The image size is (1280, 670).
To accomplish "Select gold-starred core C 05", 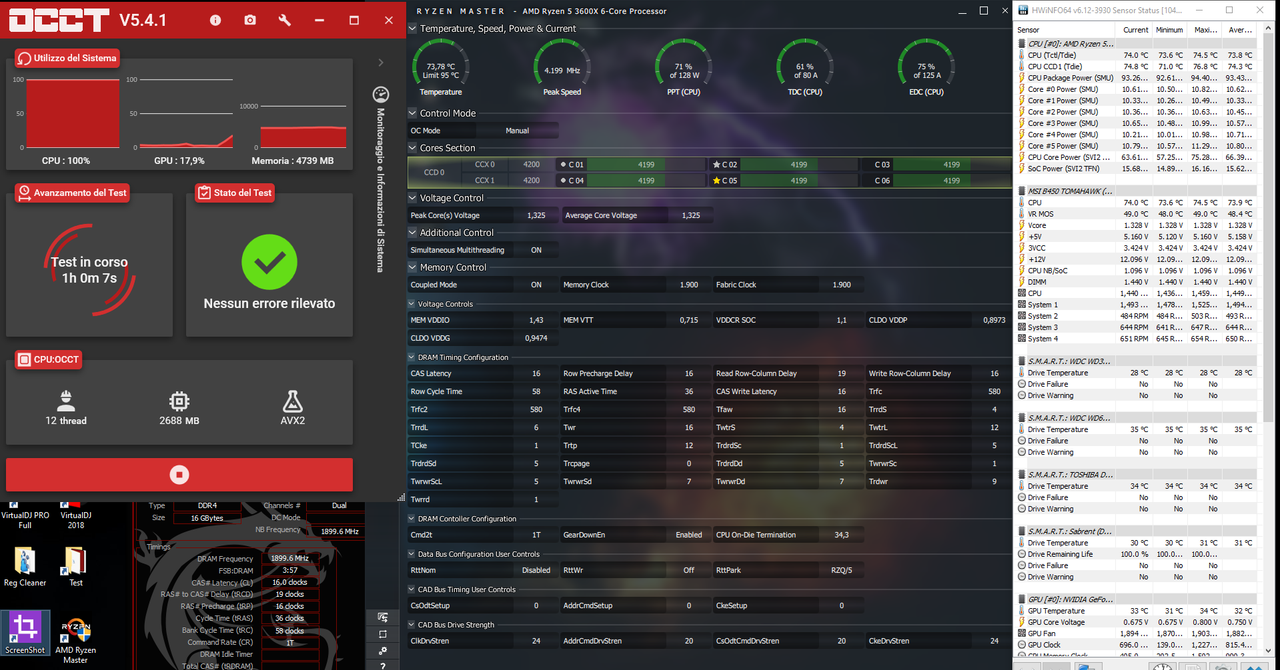I will [784, 180].
